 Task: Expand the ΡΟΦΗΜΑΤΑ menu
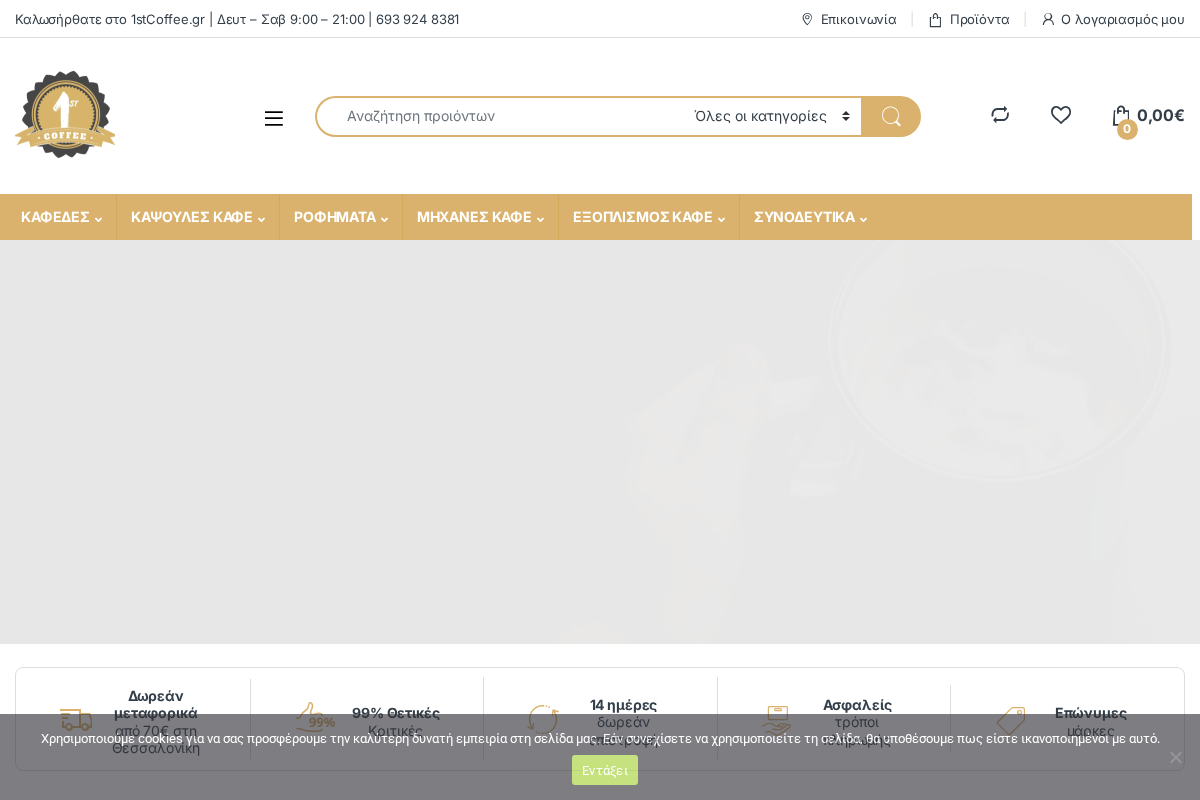click(341, 217)
